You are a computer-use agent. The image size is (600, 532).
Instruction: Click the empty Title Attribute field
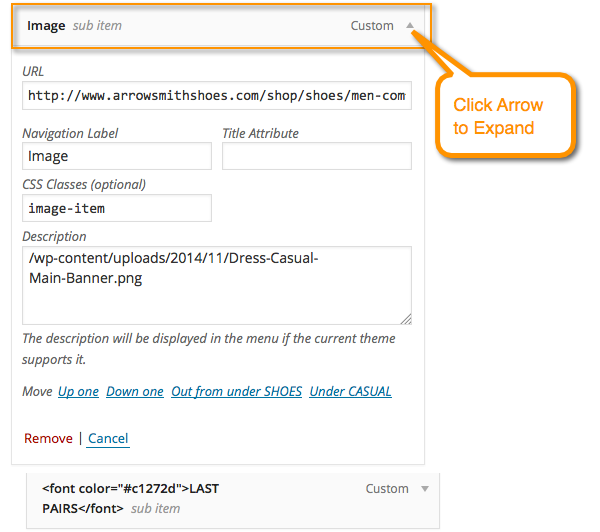(x=316, y=156)
